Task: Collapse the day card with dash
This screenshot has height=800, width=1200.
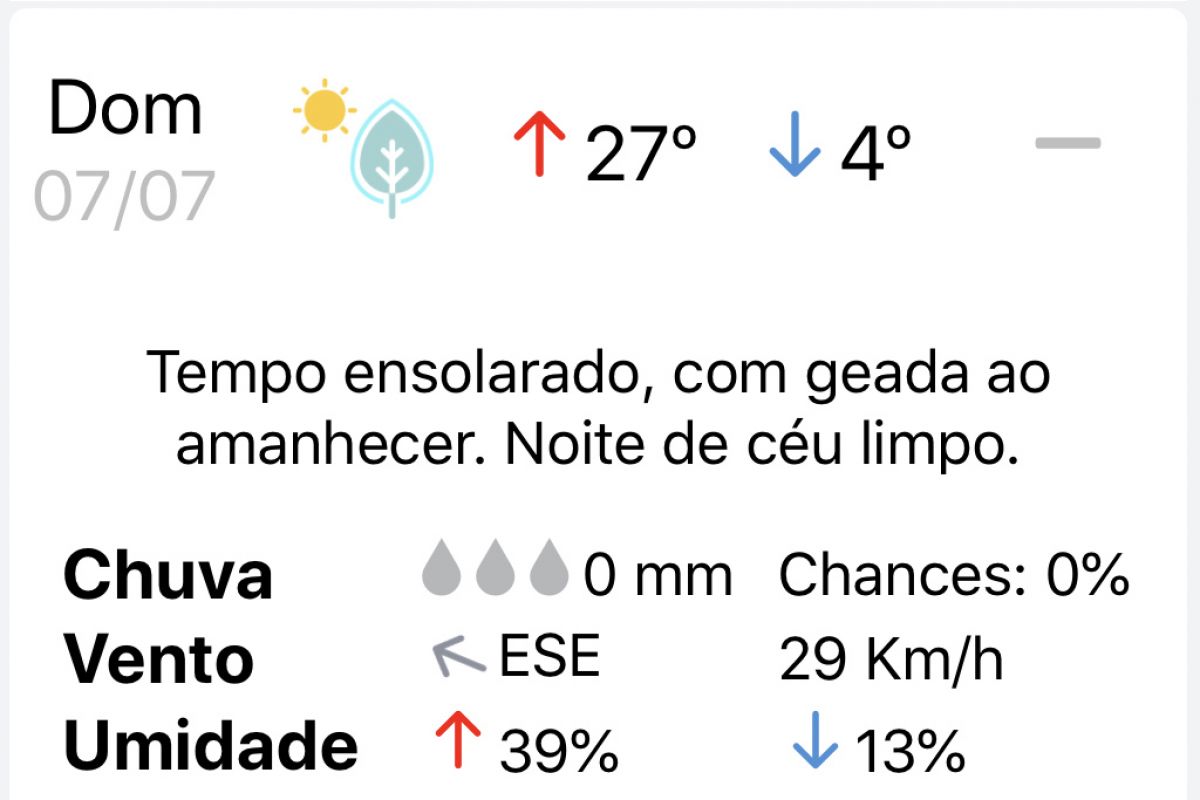Action: tap(1068, 143)
